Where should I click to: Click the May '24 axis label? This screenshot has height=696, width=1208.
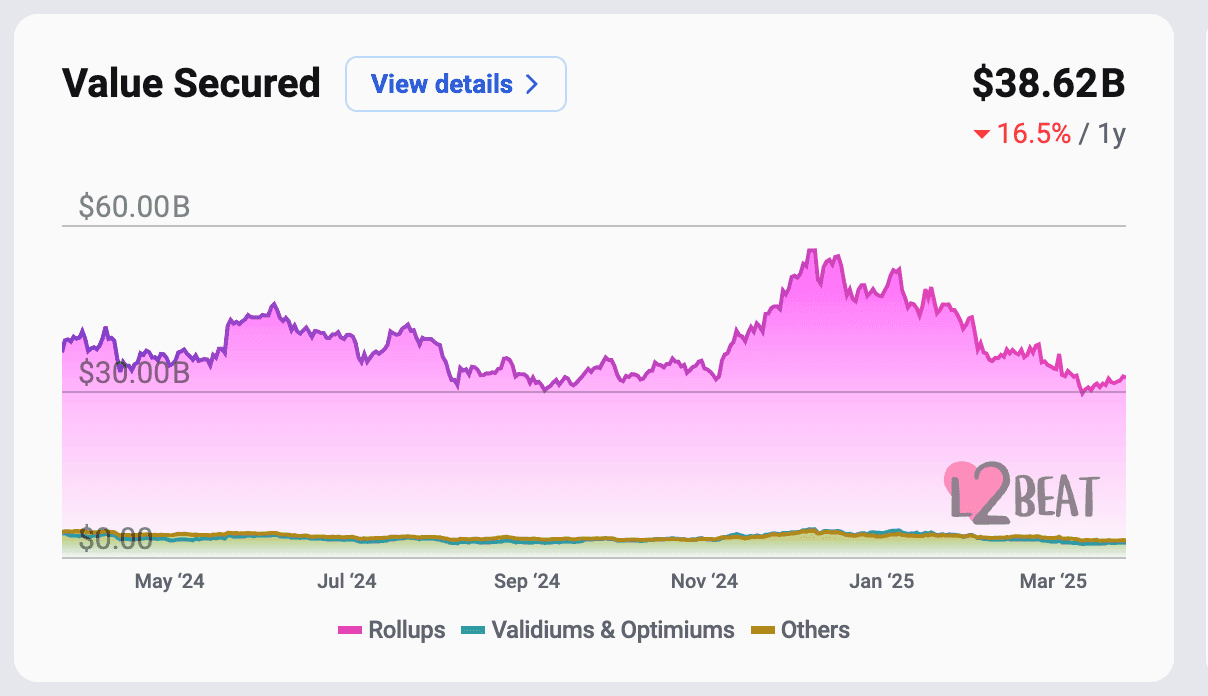(x=169, y=582)
